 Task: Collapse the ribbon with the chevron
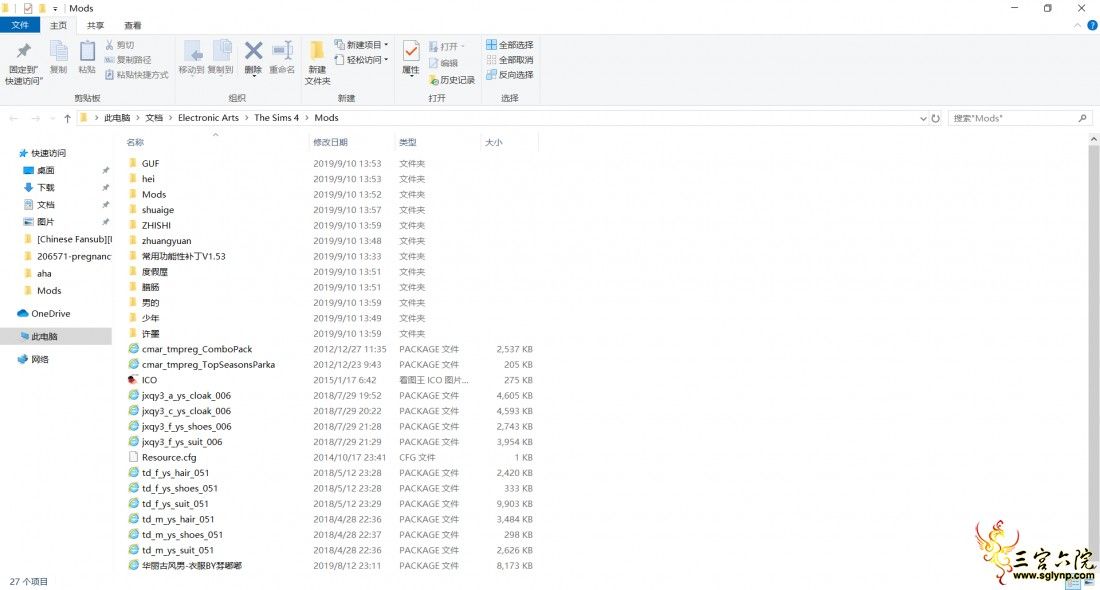tap(1078, 26)
